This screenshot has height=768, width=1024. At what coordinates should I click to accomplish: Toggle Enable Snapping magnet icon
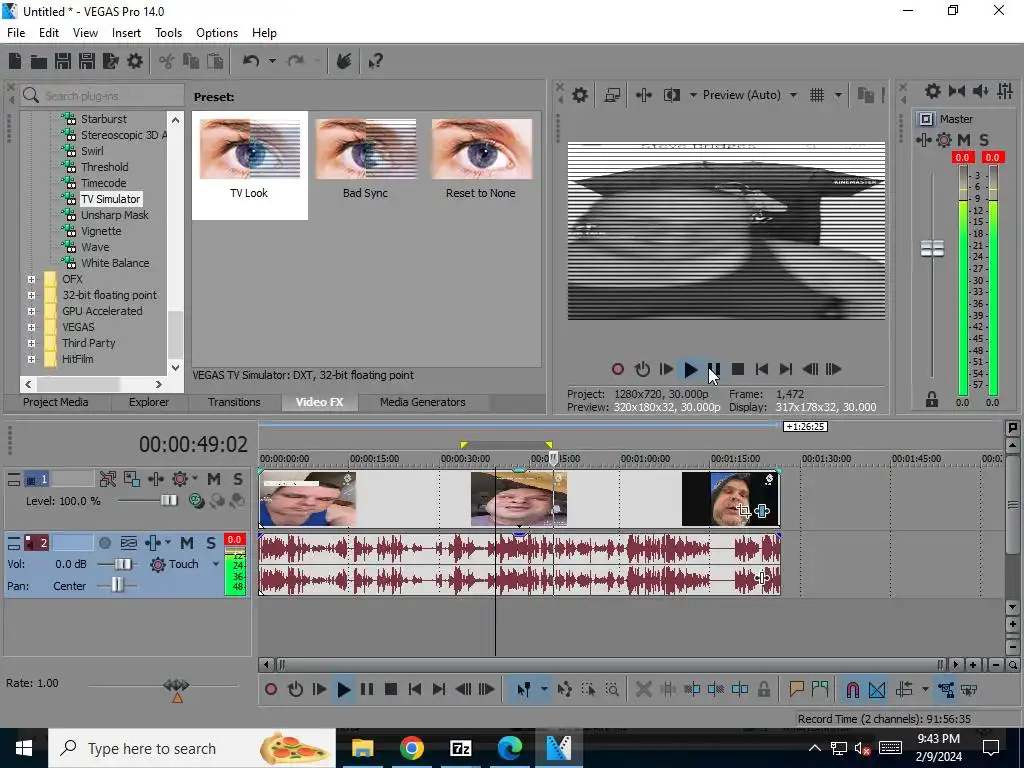pyautogui.click(x=852, y=689)
